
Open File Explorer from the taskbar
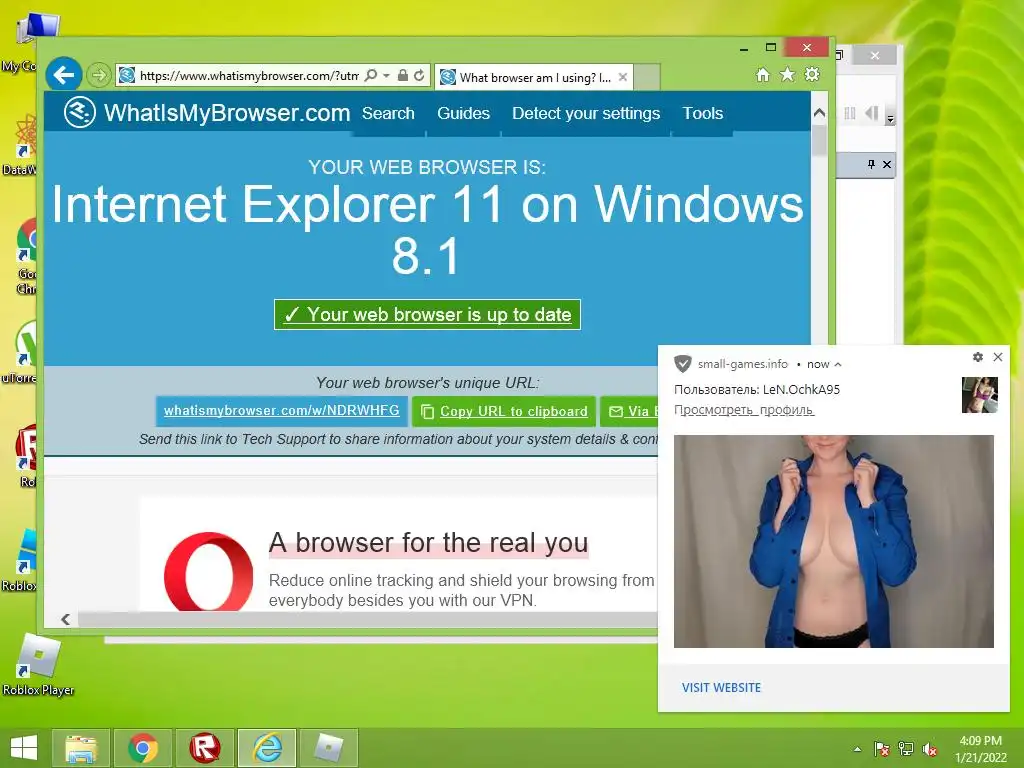tap(80, 748)
